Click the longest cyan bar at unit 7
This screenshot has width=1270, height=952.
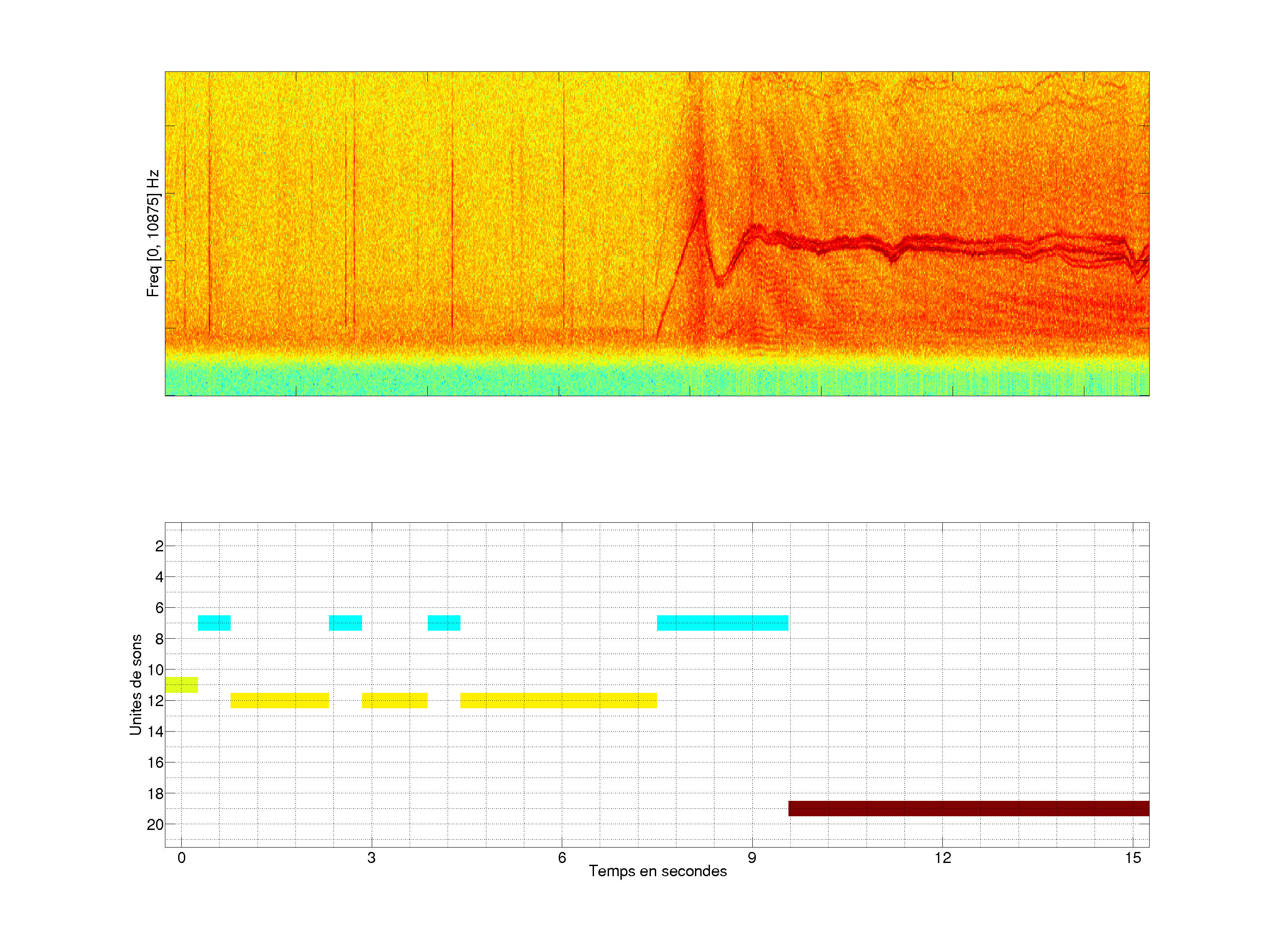(722, 623)
